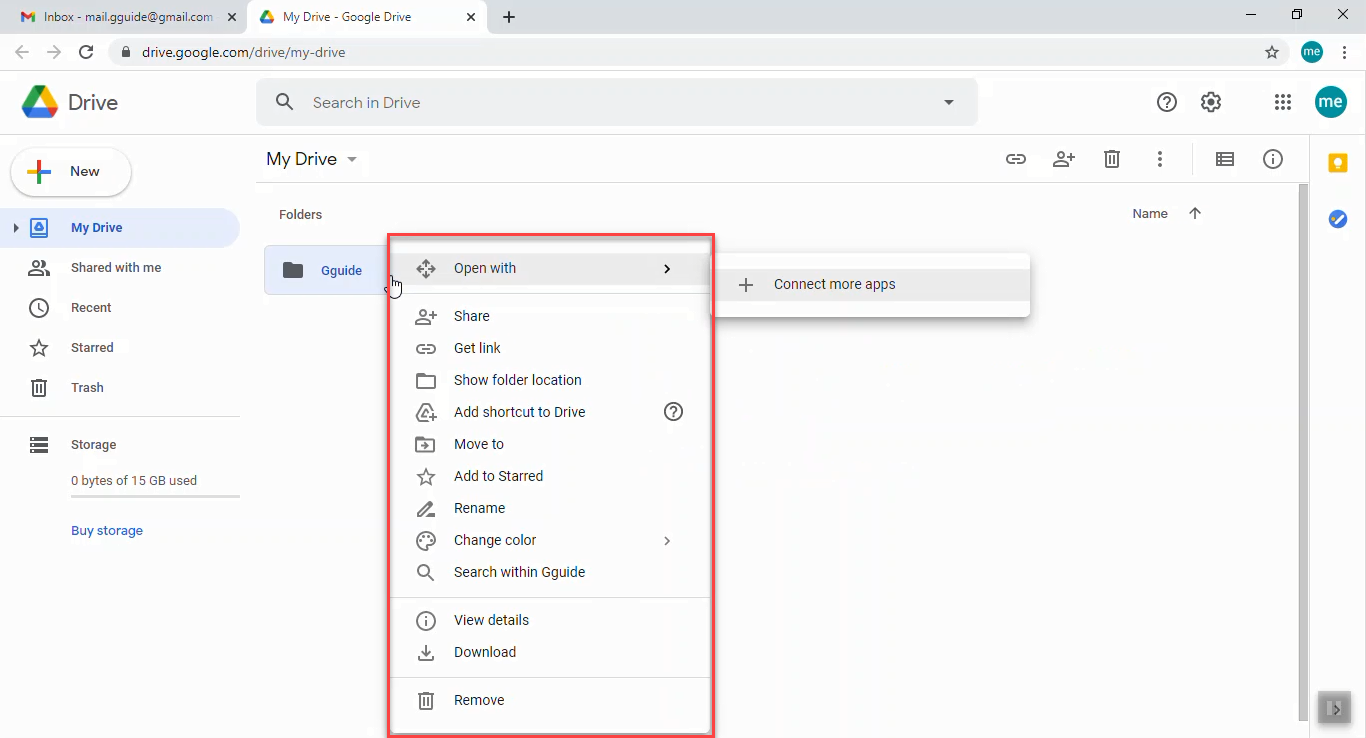Open the My Drive dropdown arrow
This screenshot has height=738, width=1366.
point(351,159)
